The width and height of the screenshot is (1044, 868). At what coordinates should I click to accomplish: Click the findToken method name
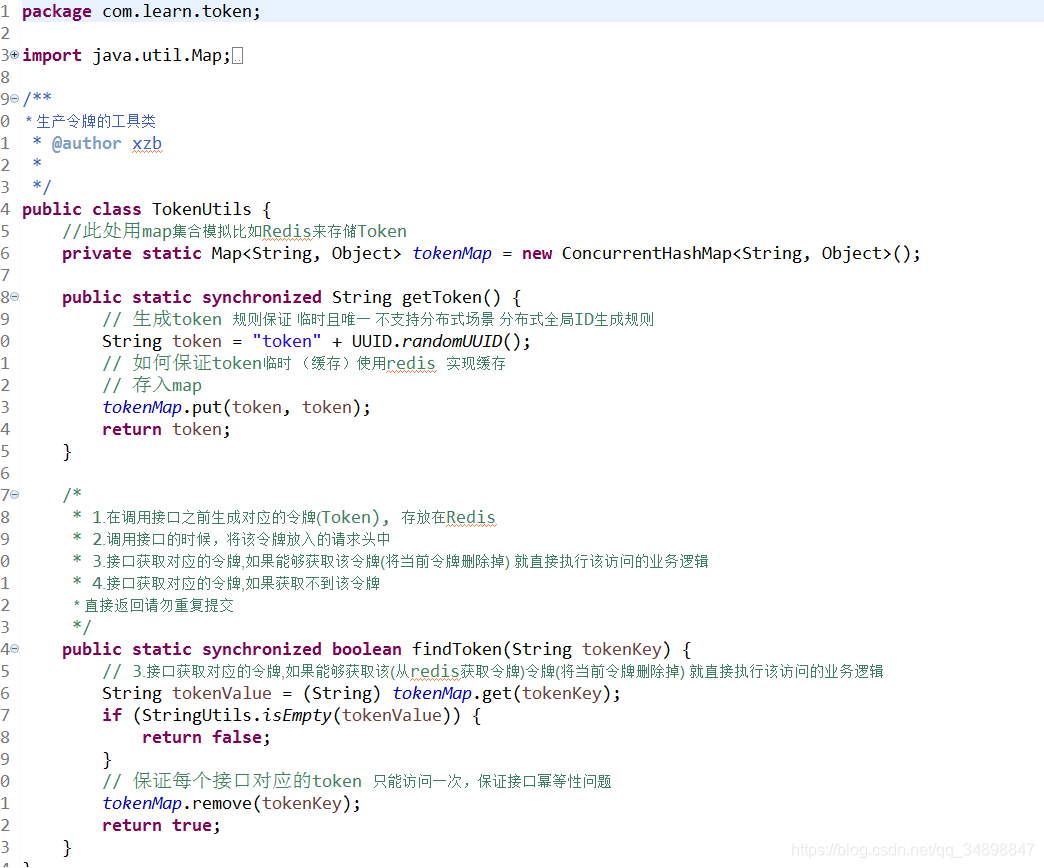[x=456, y=648]
